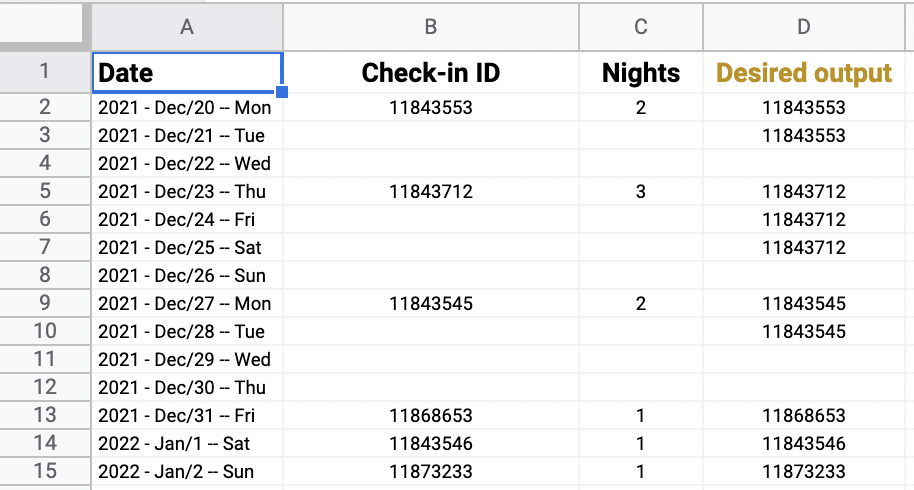
Task: Select cell '2021 - Dec/27 -- Mon'
Action: [x=187, y=303]
